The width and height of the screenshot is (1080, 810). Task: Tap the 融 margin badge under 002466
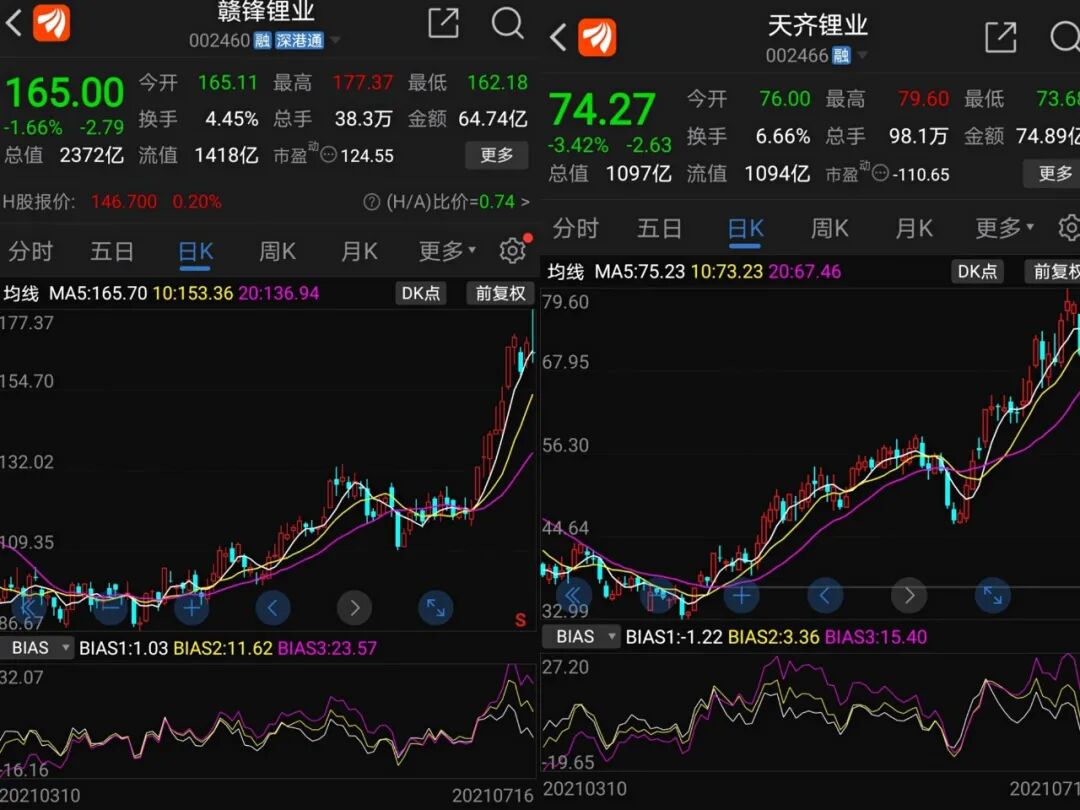pyautogui.click(x=842, y=55)
